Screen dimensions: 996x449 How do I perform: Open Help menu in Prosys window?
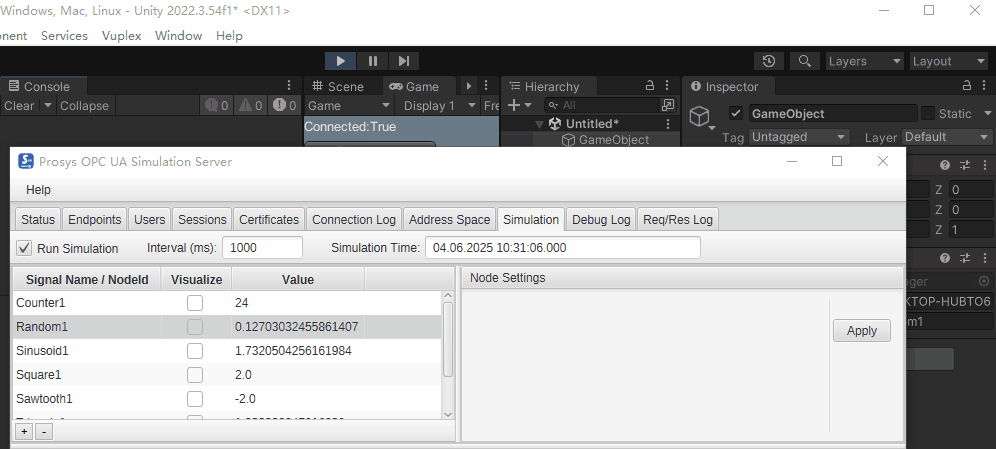point(38,190)
